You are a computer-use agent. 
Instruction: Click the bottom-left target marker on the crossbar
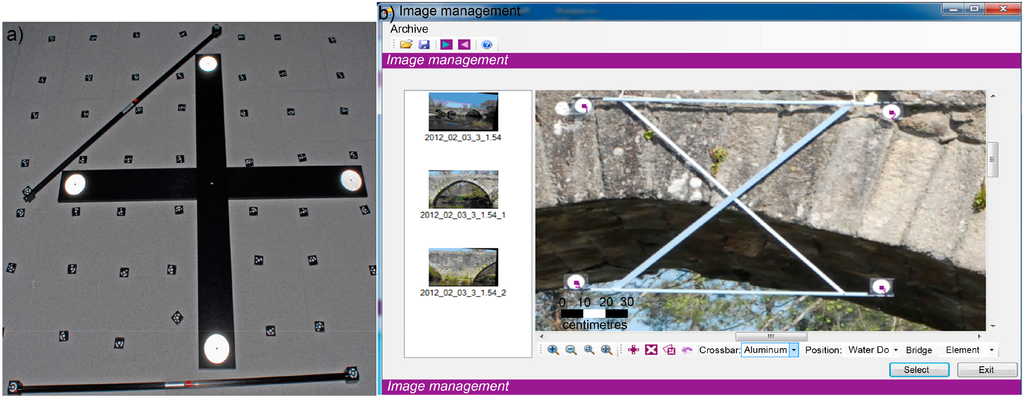tap(575, 282)
